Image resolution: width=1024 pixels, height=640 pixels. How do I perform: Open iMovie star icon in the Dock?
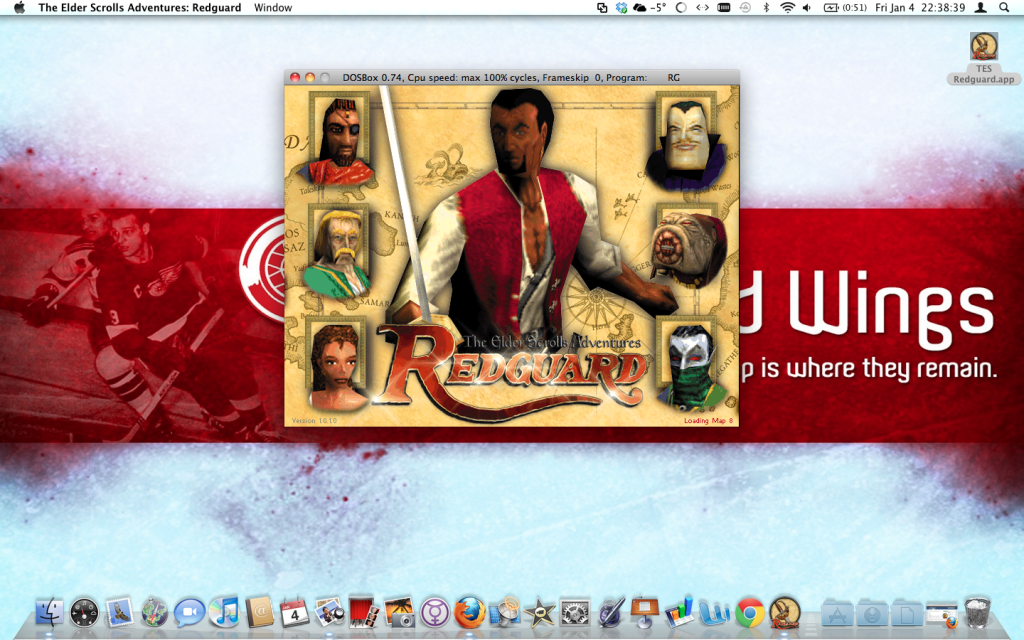coord(539,613)
